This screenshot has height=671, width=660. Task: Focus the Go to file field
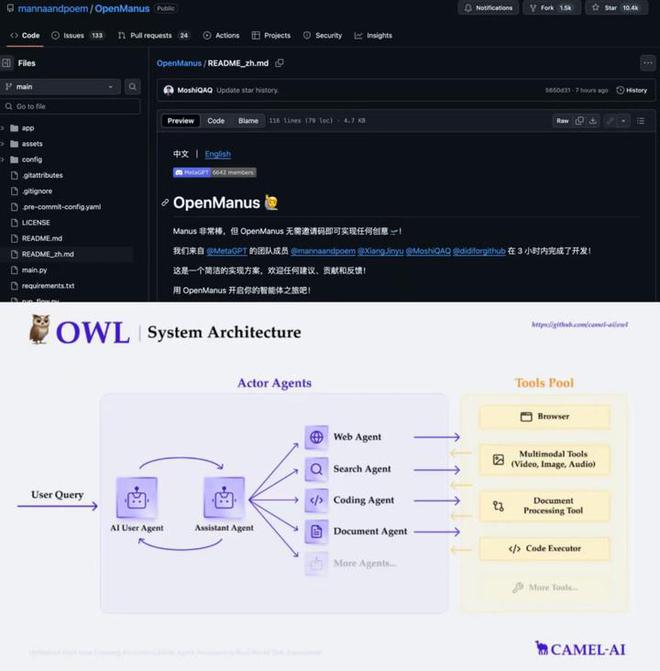click(71, 107)
